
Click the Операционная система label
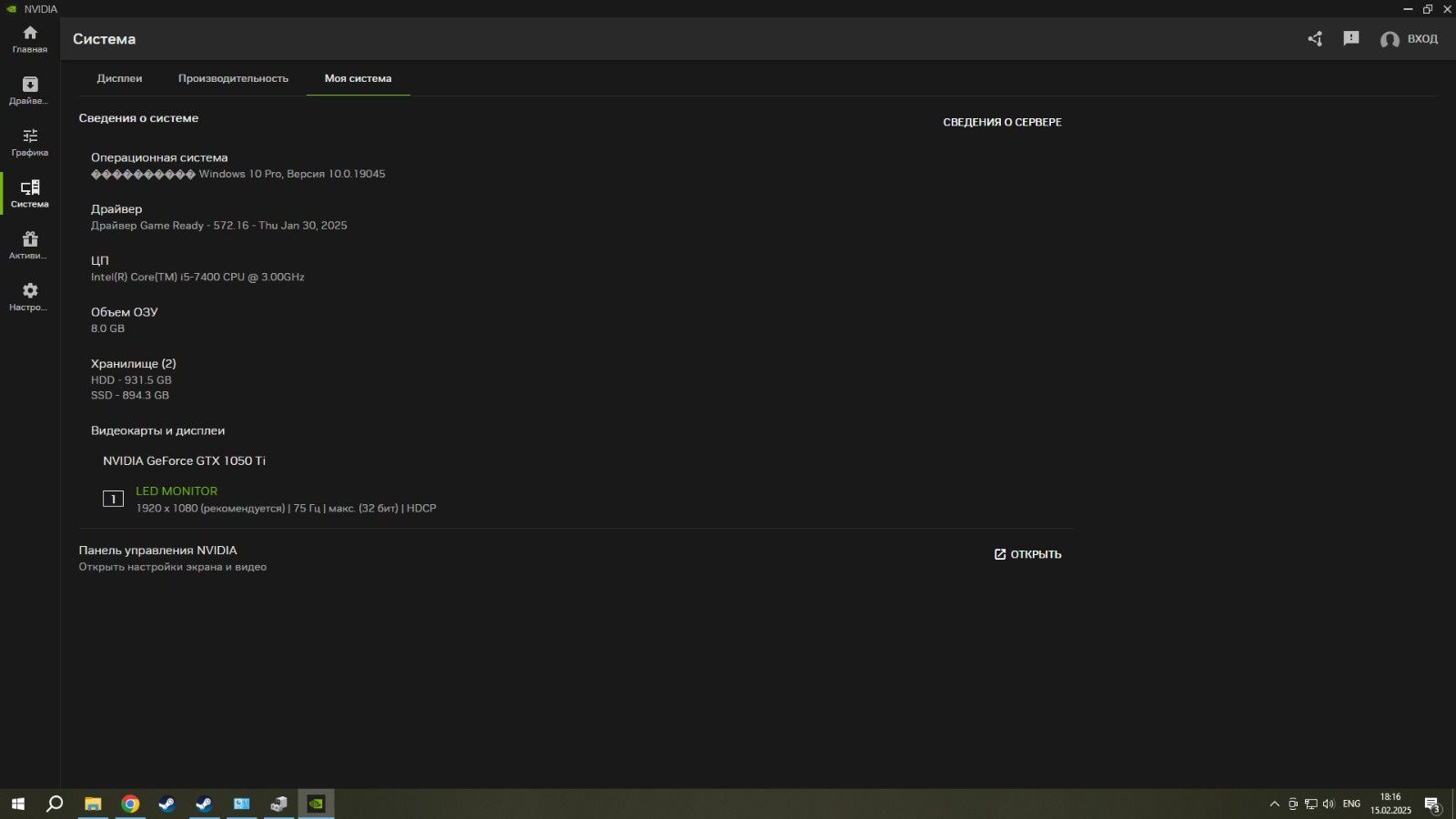coord(159,157)
